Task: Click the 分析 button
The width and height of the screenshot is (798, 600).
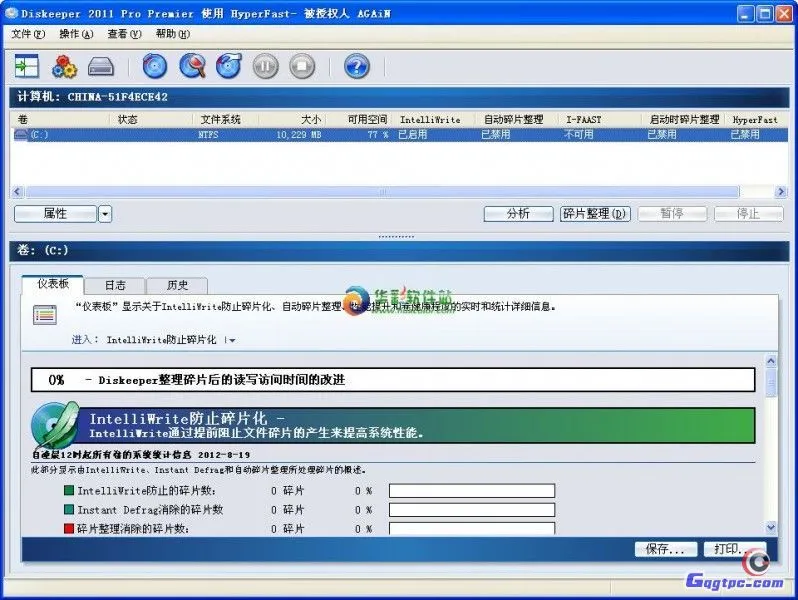Action: [518, 214]
